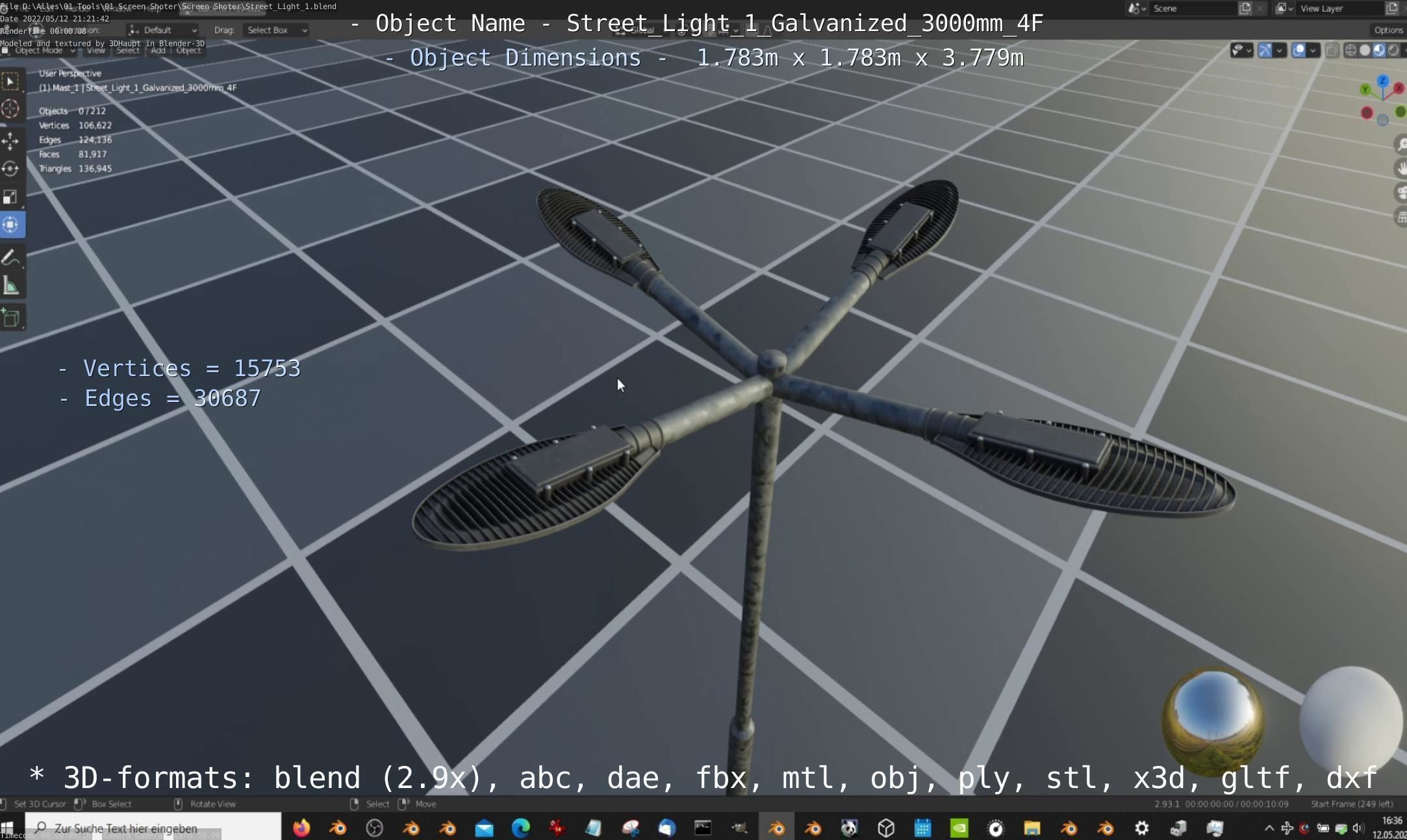The height and width of the screenshot is (840, 1407).
Task: Open the View Layer browse dropdown icon
Action: click(1284, 8)
